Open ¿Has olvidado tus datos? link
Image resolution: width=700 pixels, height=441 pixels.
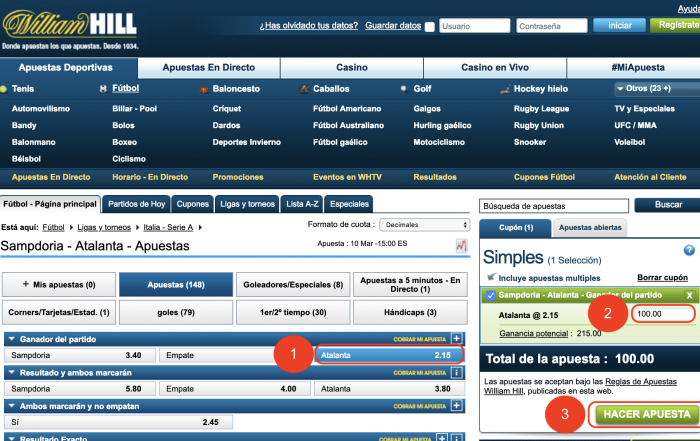[x=308, y=26]
